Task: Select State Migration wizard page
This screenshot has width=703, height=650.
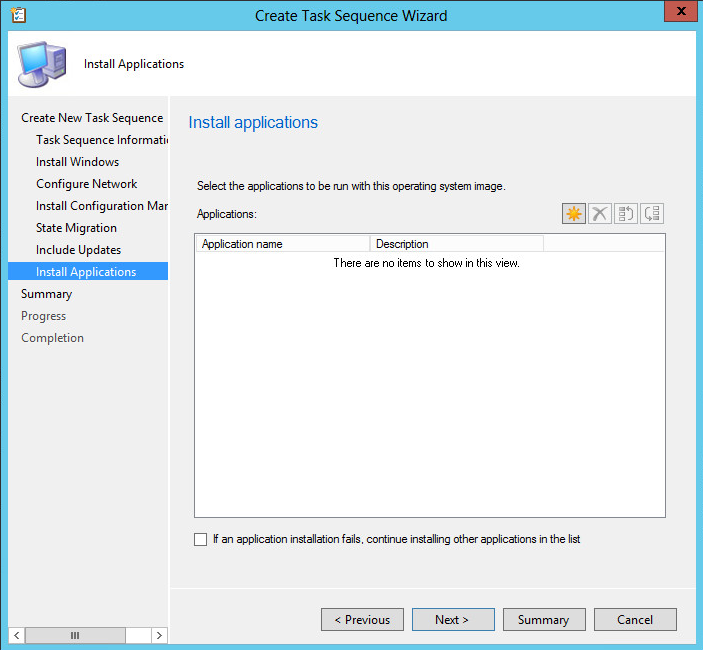Action: (76, 228)
